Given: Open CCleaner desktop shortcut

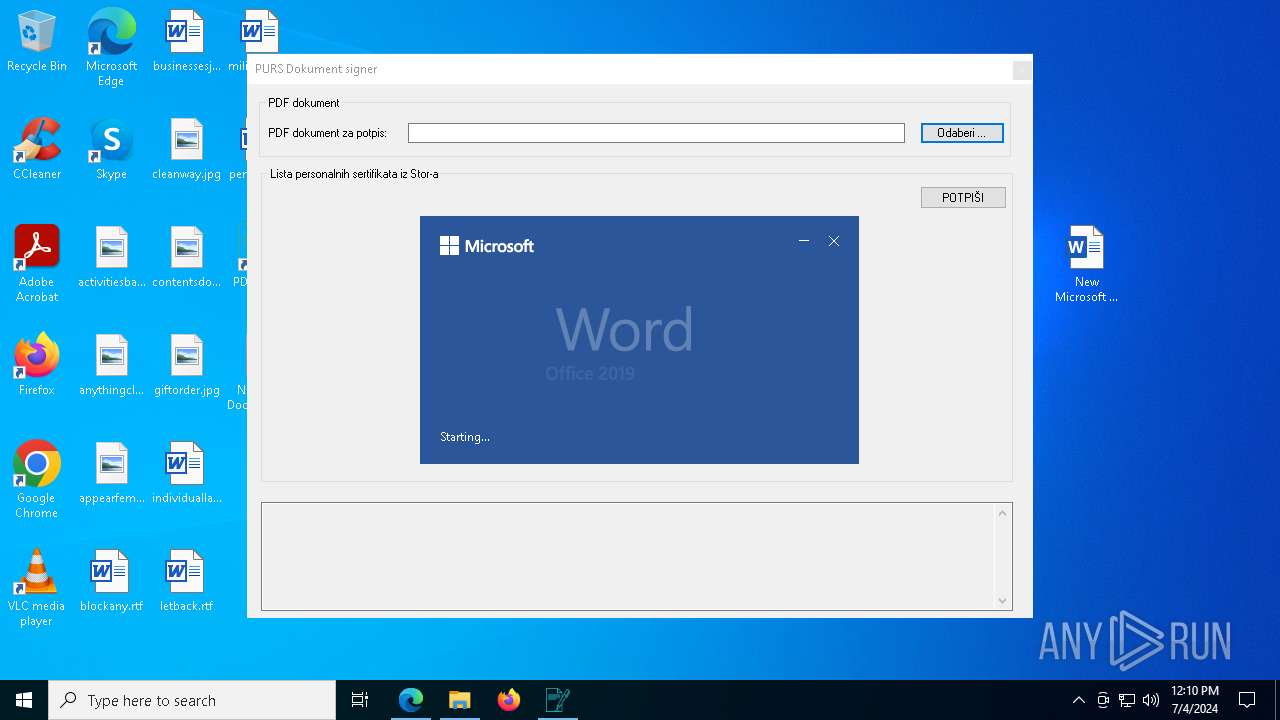Looking at the screenshot, I should tap(36, 150).
